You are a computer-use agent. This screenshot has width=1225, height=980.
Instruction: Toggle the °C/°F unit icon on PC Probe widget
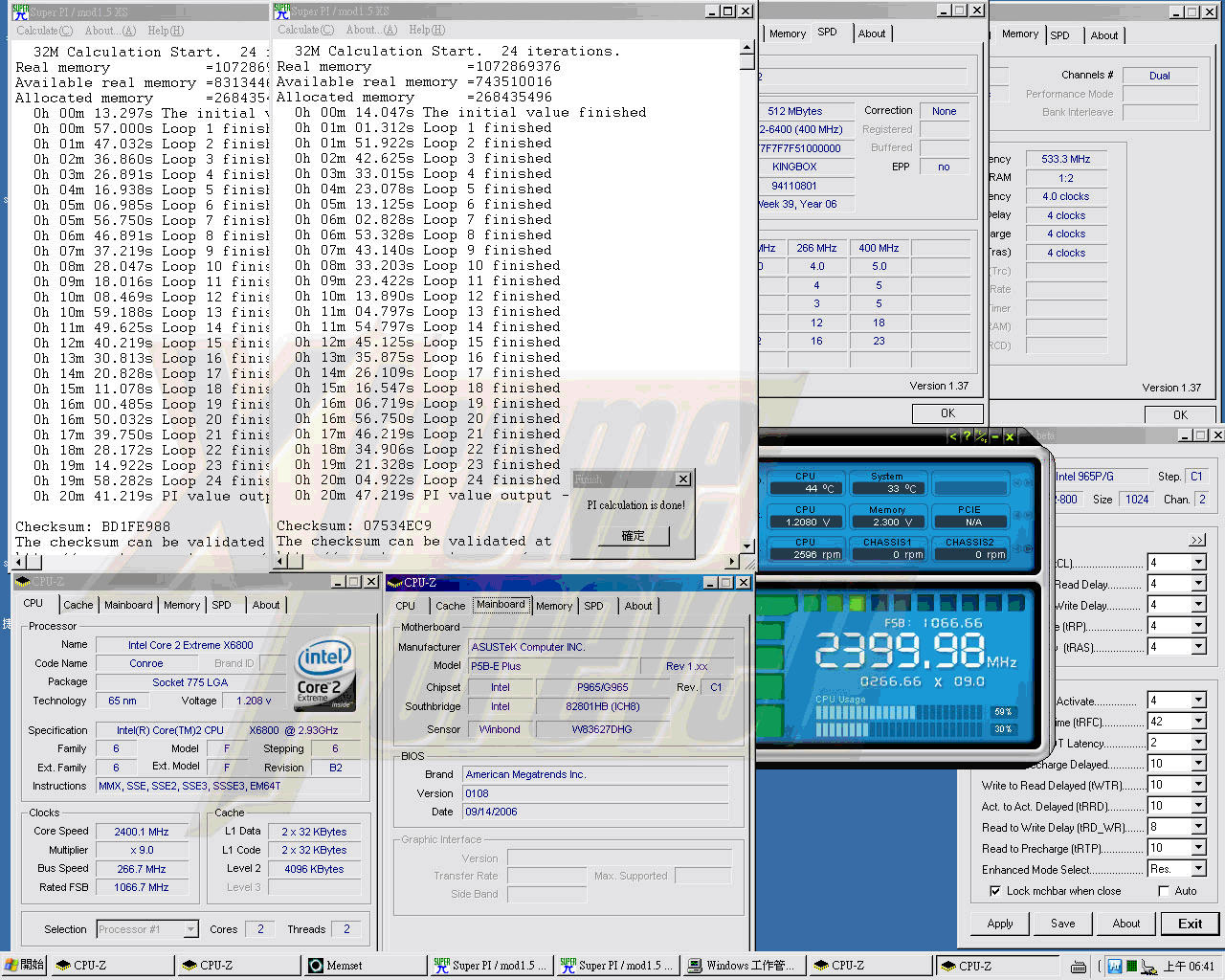pos(981,436)
